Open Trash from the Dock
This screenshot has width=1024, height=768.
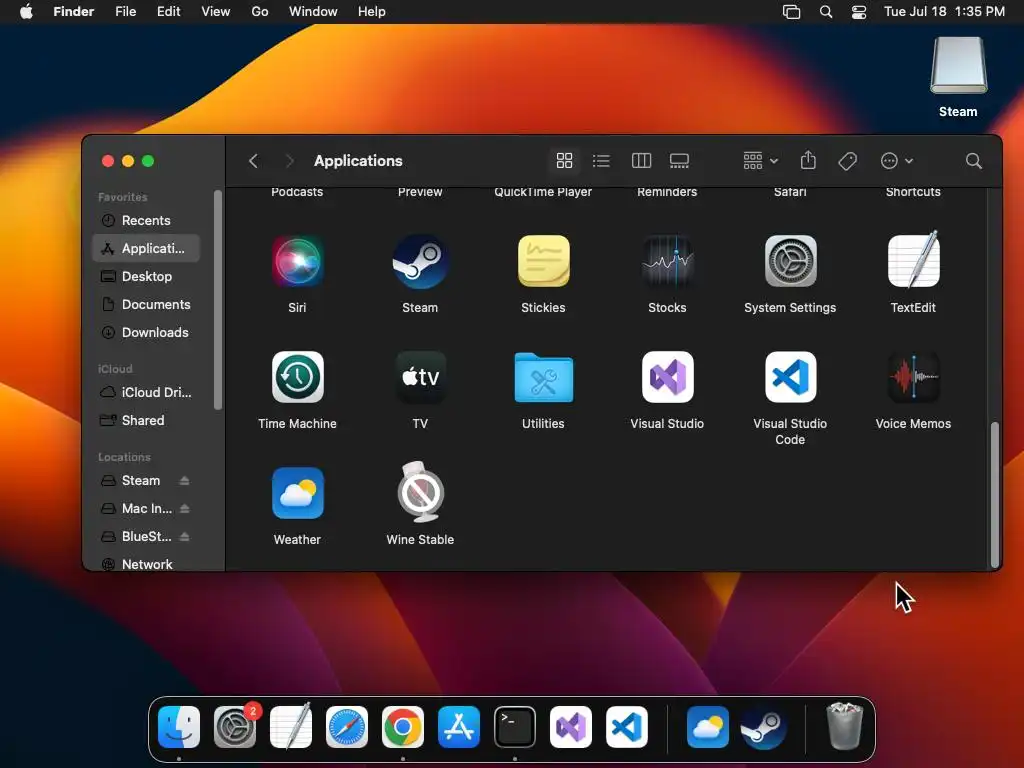(845, 726)
